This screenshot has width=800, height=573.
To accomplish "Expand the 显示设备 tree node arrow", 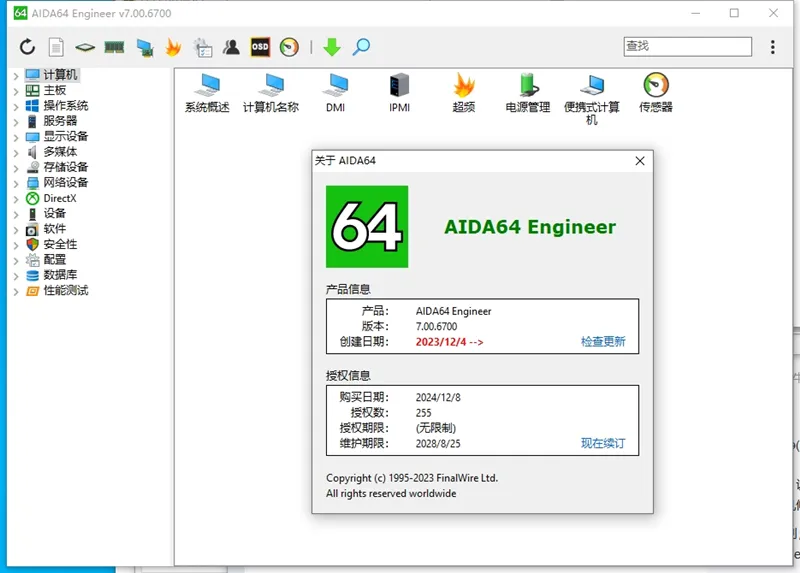I will point(16,138).
